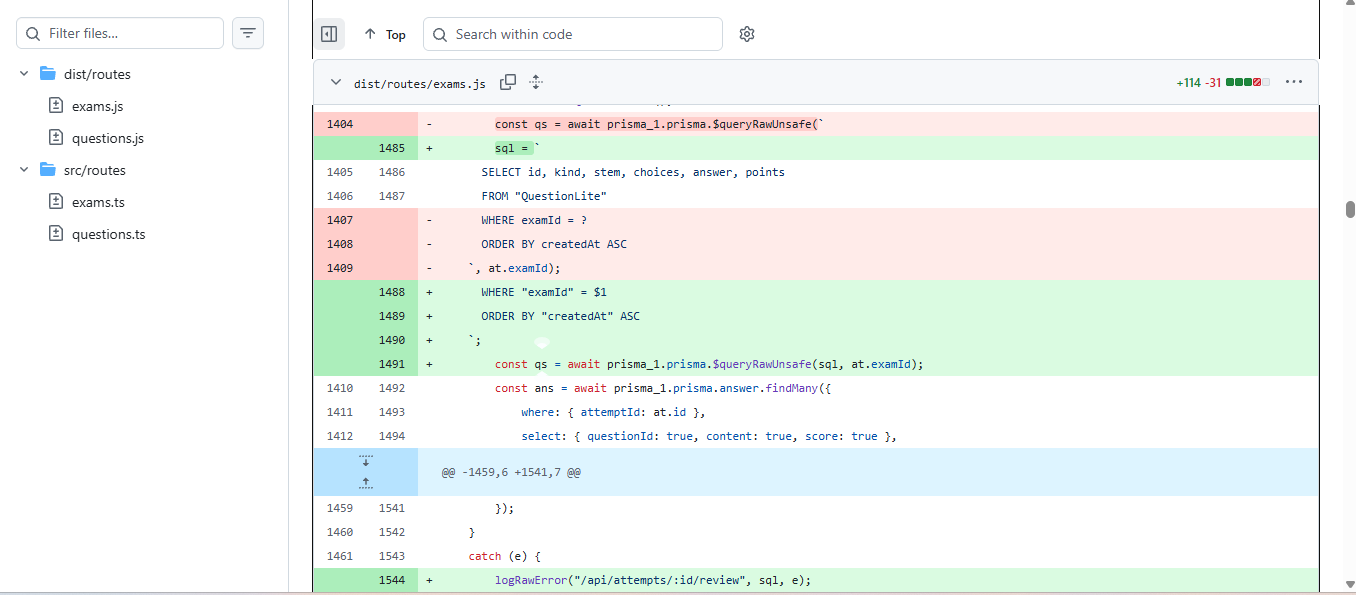Click the dist/routes folder icon

click(x=47, y=74)
